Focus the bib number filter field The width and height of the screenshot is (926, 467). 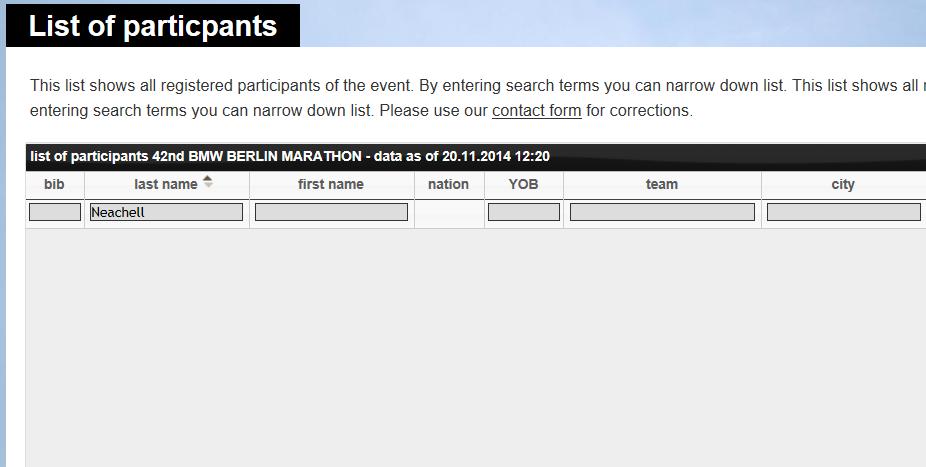click(55, 212)
